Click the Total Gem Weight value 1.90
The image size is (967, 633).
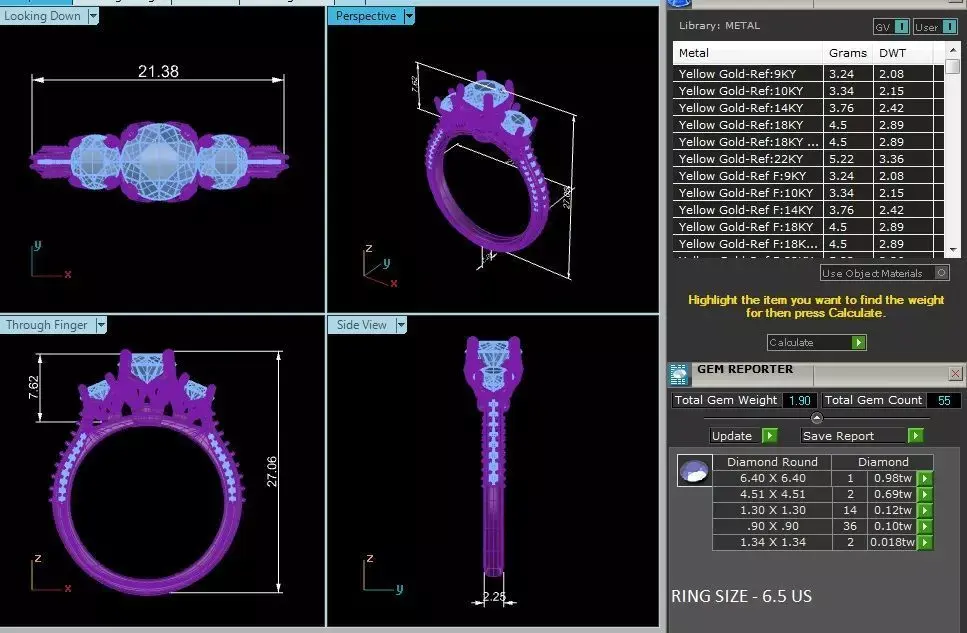799,400
